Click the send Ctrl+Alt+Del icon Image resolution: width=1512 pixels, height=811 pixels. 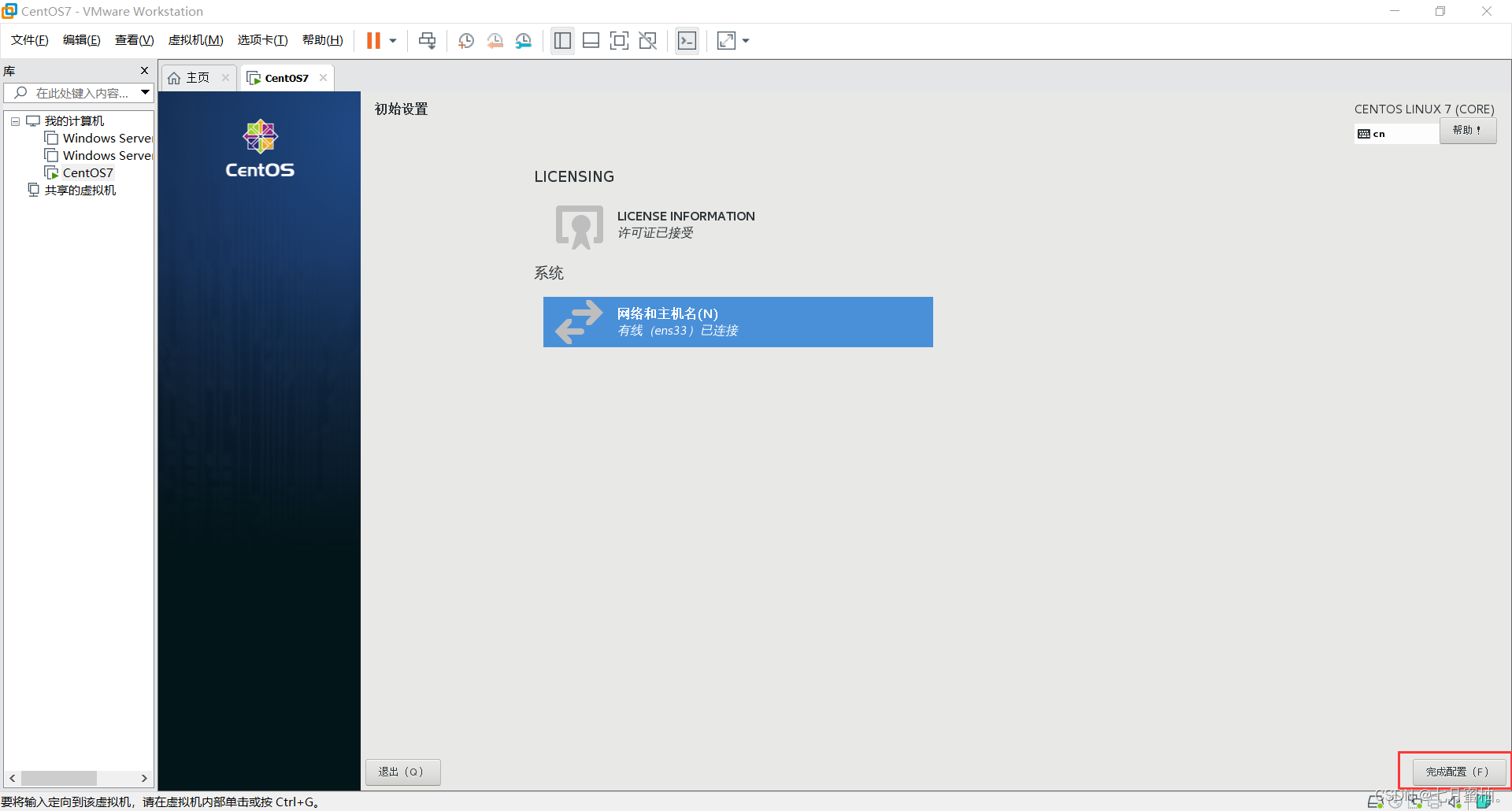tap(427, 40)
